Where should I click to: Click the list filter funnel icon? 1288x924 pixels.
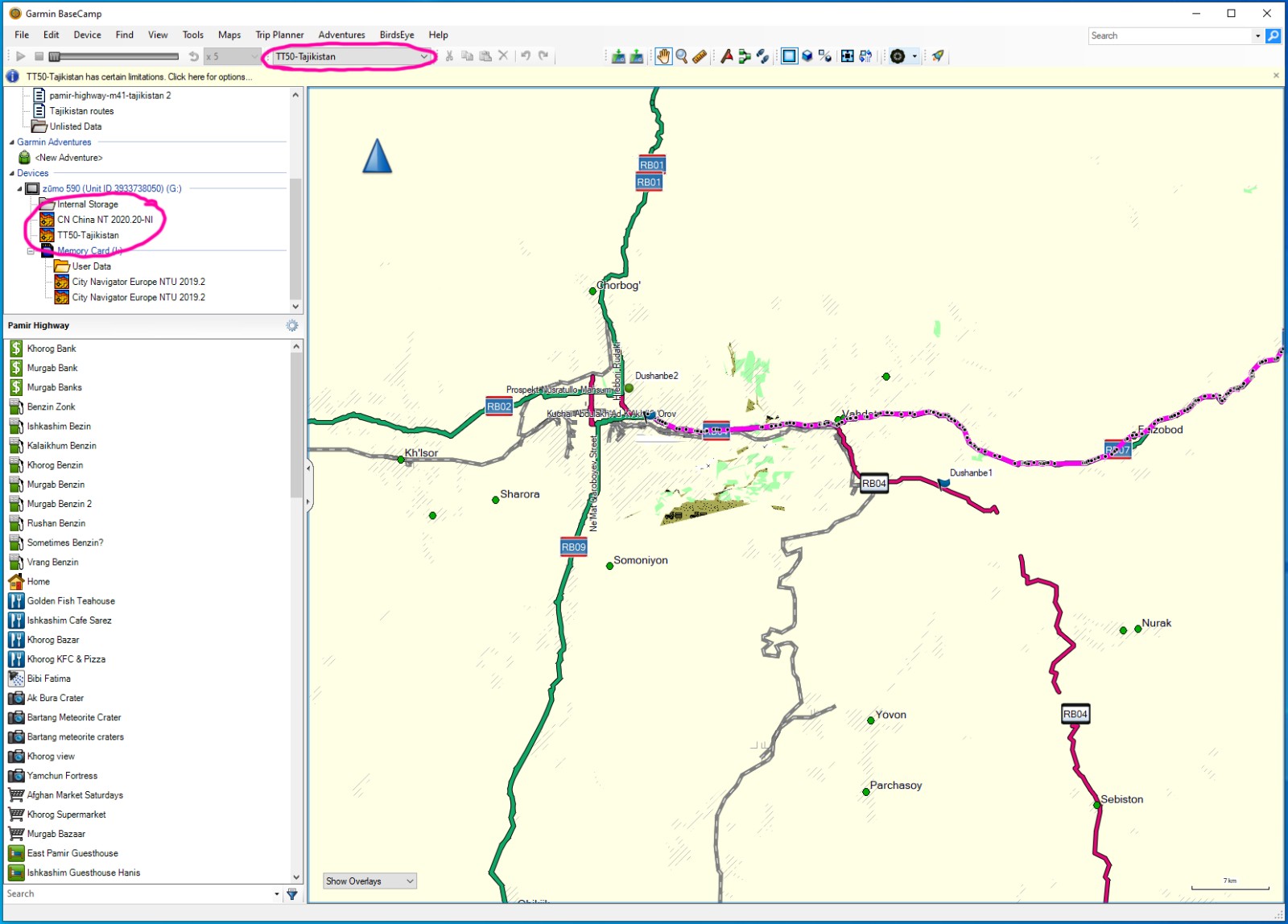point(292,894)
